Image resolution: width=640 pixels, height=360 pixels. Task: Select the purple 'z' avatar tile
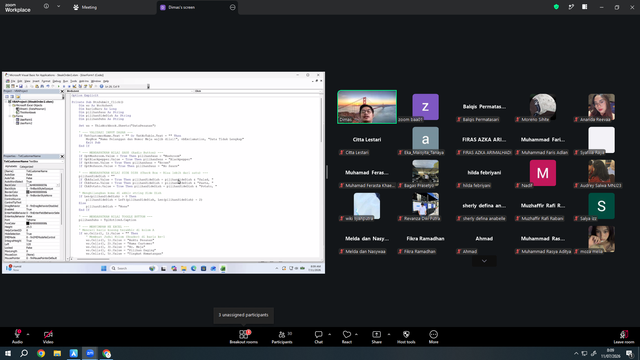coord(425,107)
